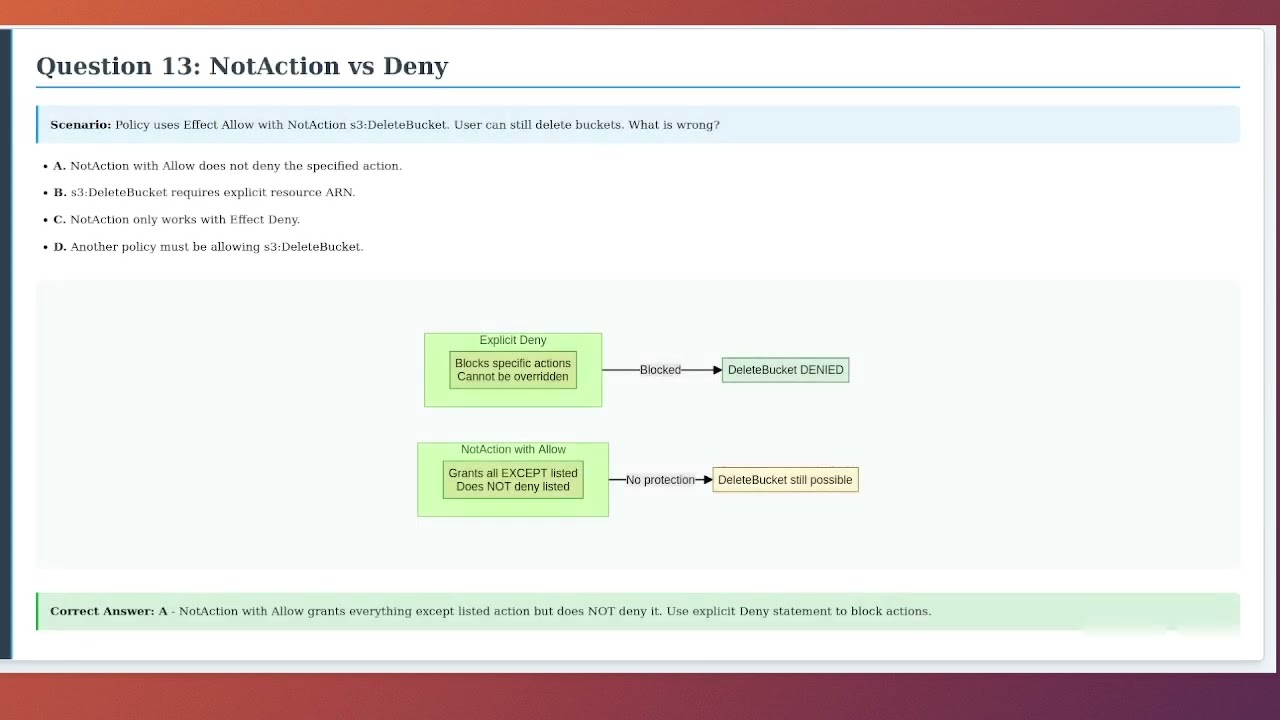Click the Correct Answer explanation text
The height and width of the screenshot is (720, 1280).
coord(491,611)
